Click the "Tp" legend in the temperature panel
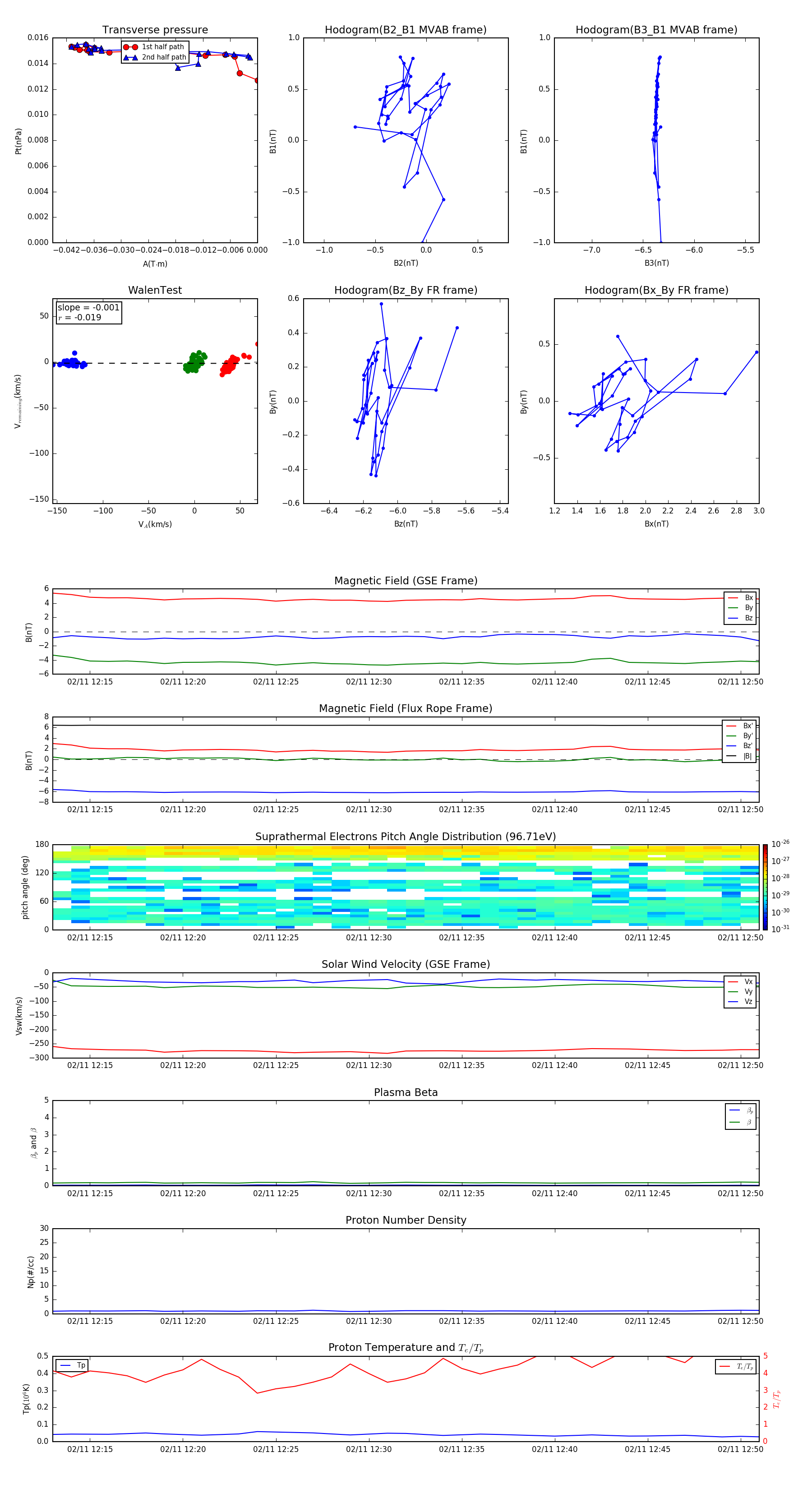This screenshot has width=812, height=1489. point(72,1366)
